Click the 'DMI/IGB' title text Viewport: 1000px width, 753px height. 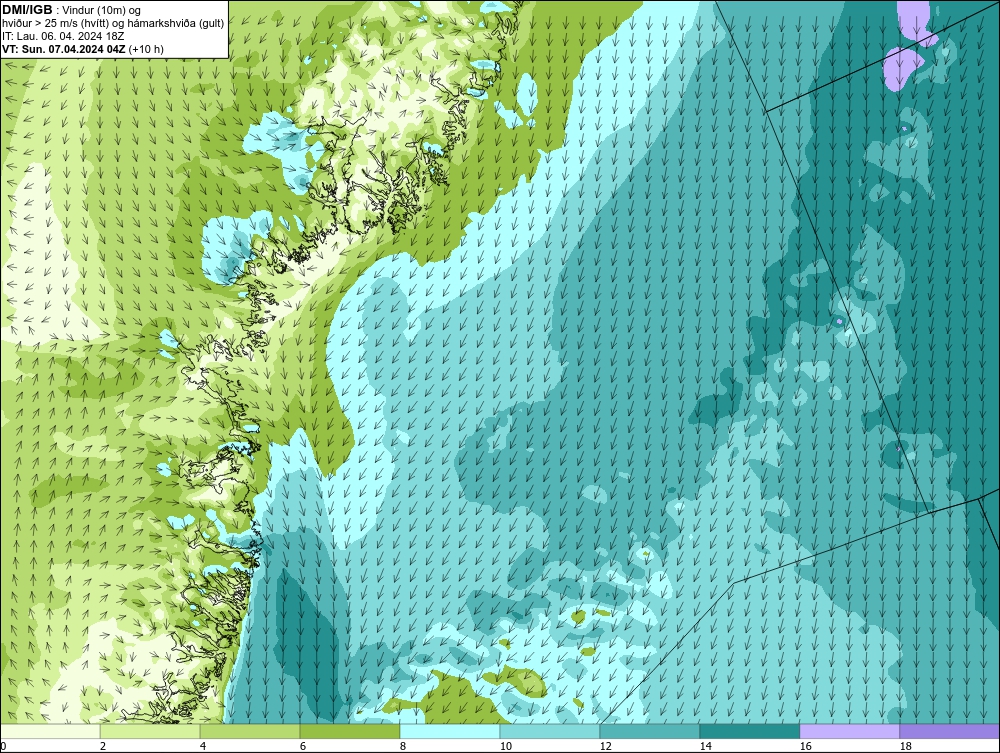(x=27, y=10)
